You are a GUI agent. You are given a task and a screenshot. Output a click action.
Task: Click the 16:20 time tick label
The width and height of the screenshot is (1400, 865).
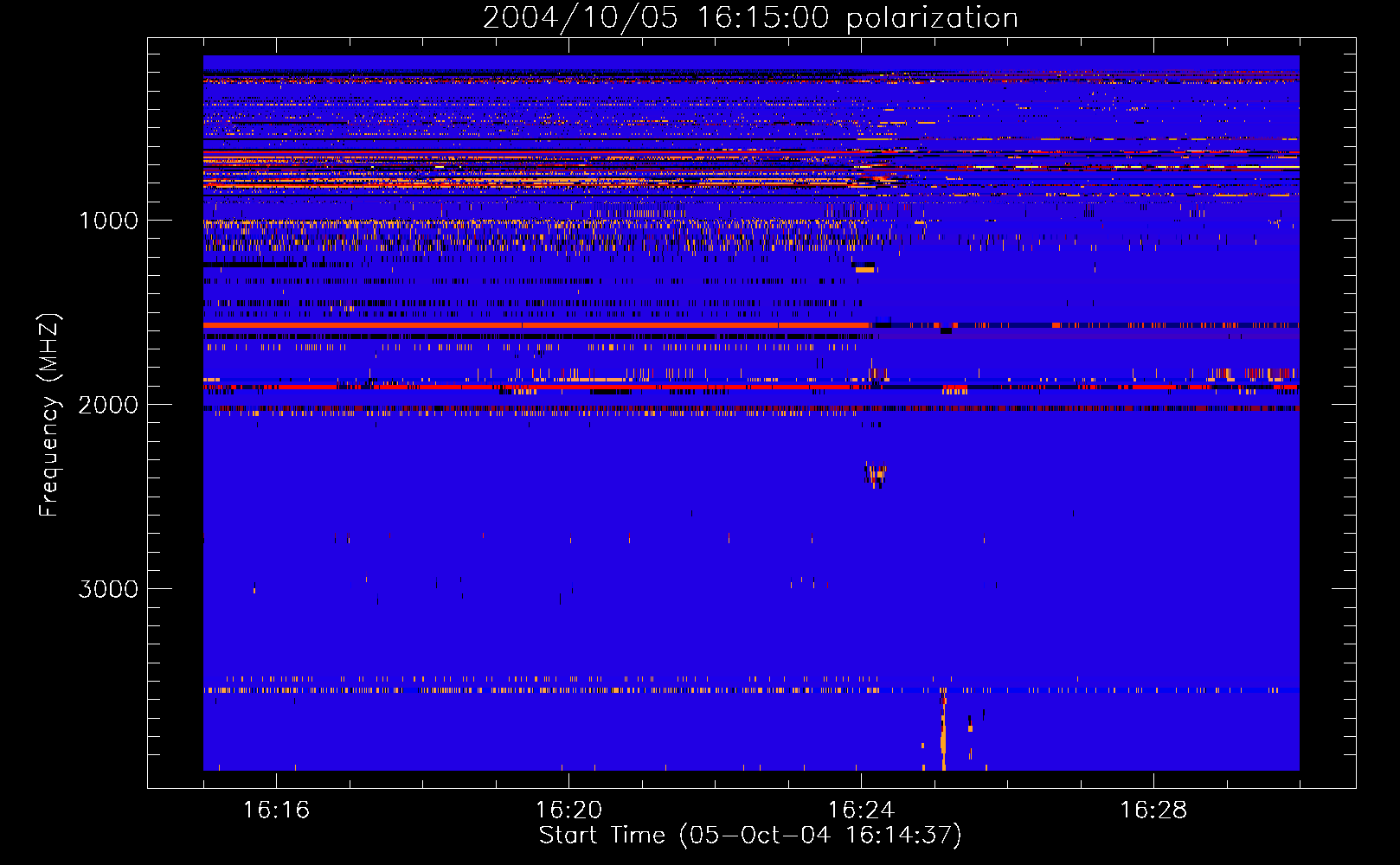tap(568, 810)
